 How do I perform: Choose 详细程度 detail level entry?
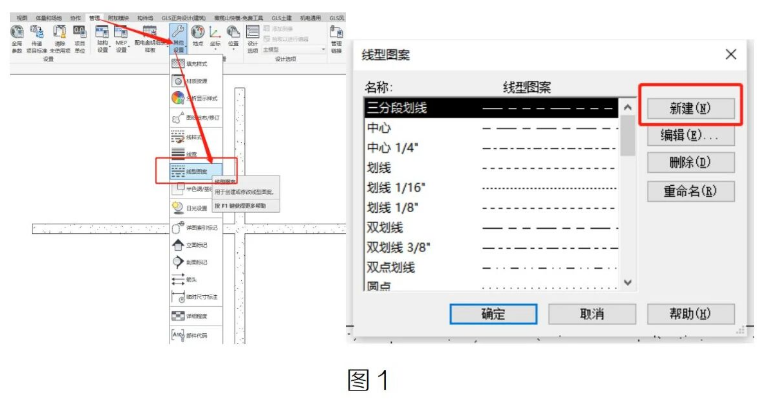196,316
